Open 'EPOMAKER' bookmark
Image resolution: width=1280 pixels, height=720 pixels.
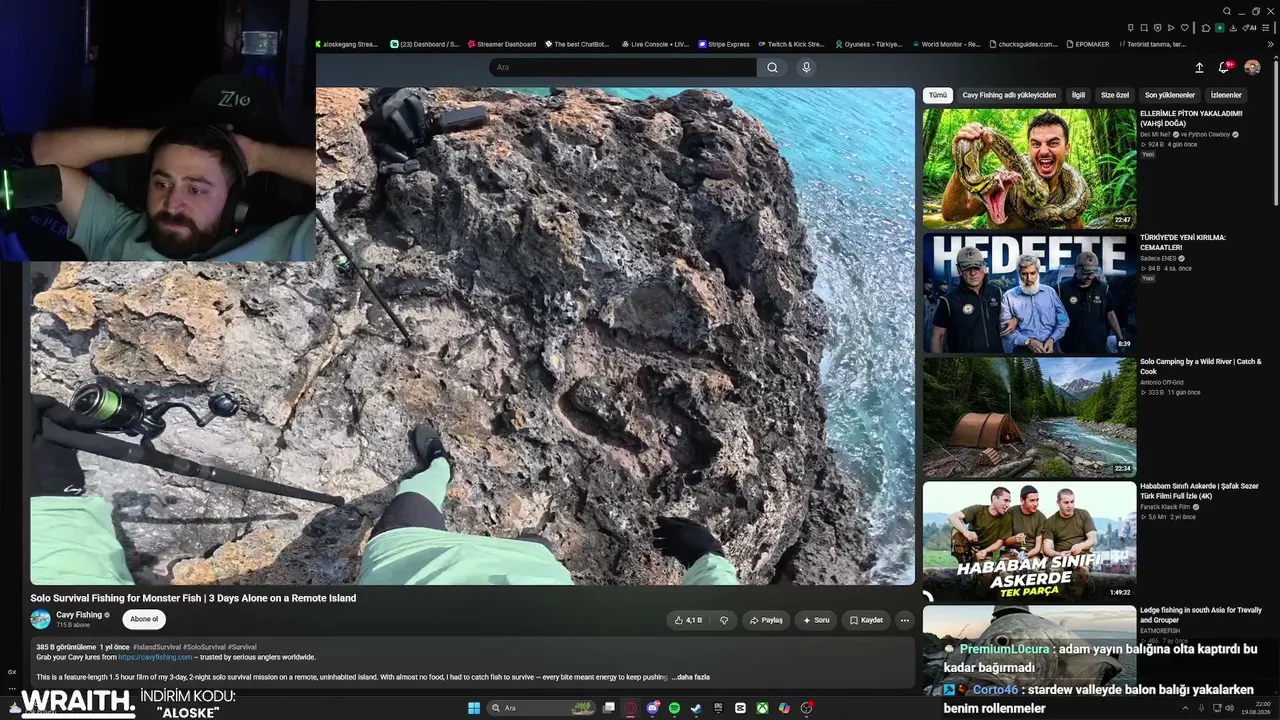coord(1088,44)
